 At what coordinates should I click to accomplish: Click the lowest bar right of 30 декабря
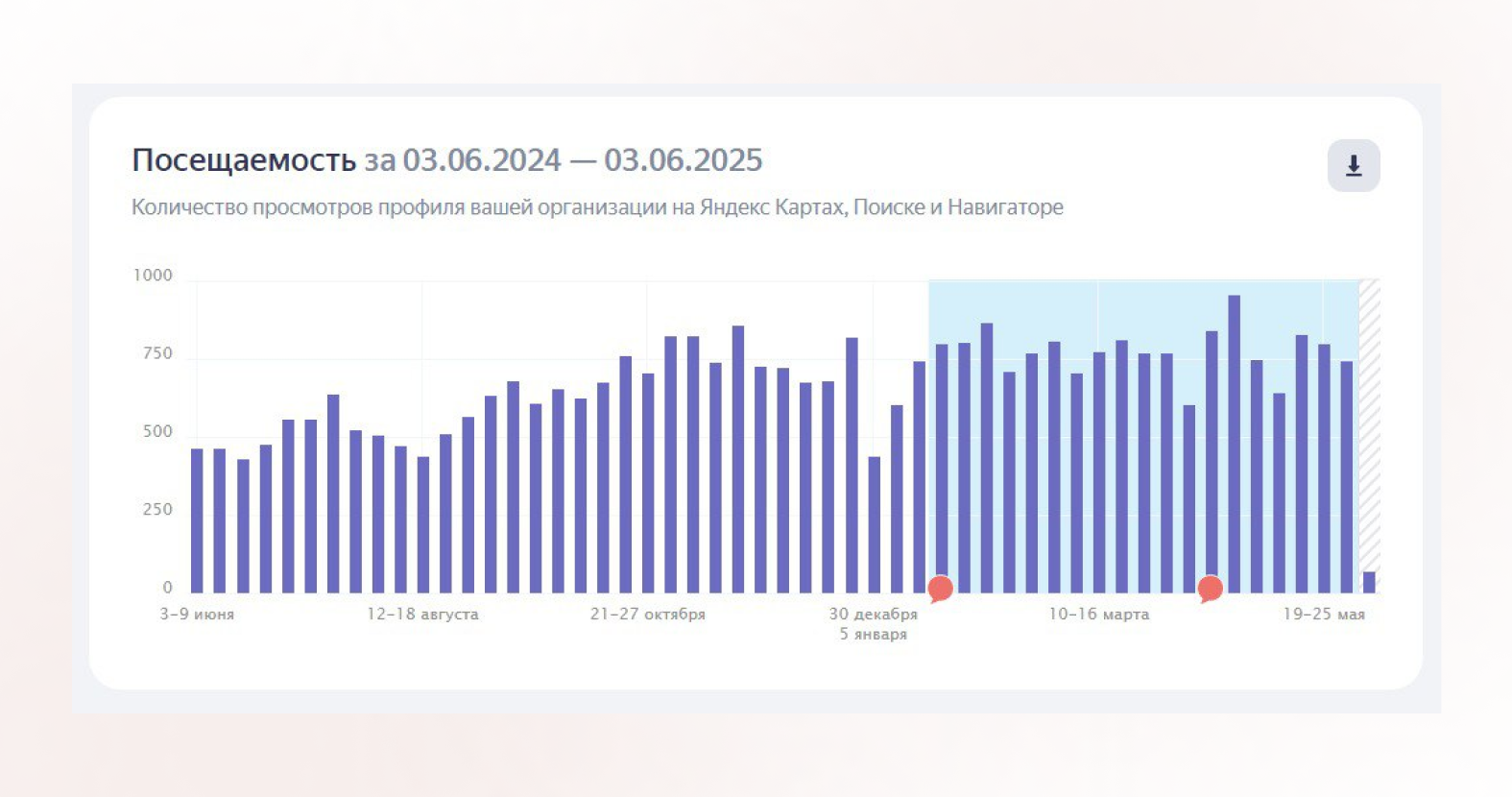click(x=874, y=524)
